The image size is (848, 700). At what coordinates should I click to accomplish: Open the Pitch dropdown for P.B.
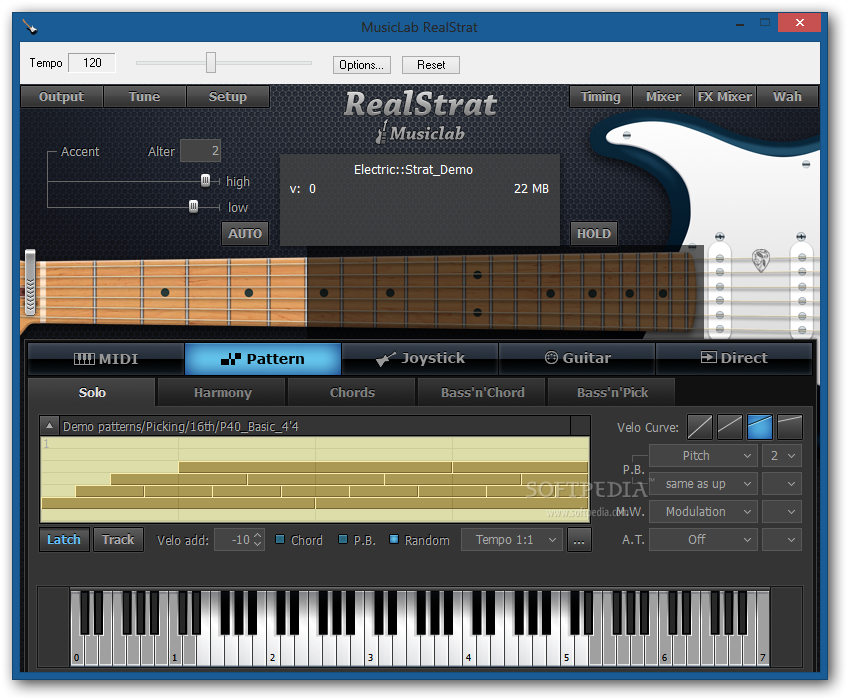pyautogui.click(x=703, y=456)
